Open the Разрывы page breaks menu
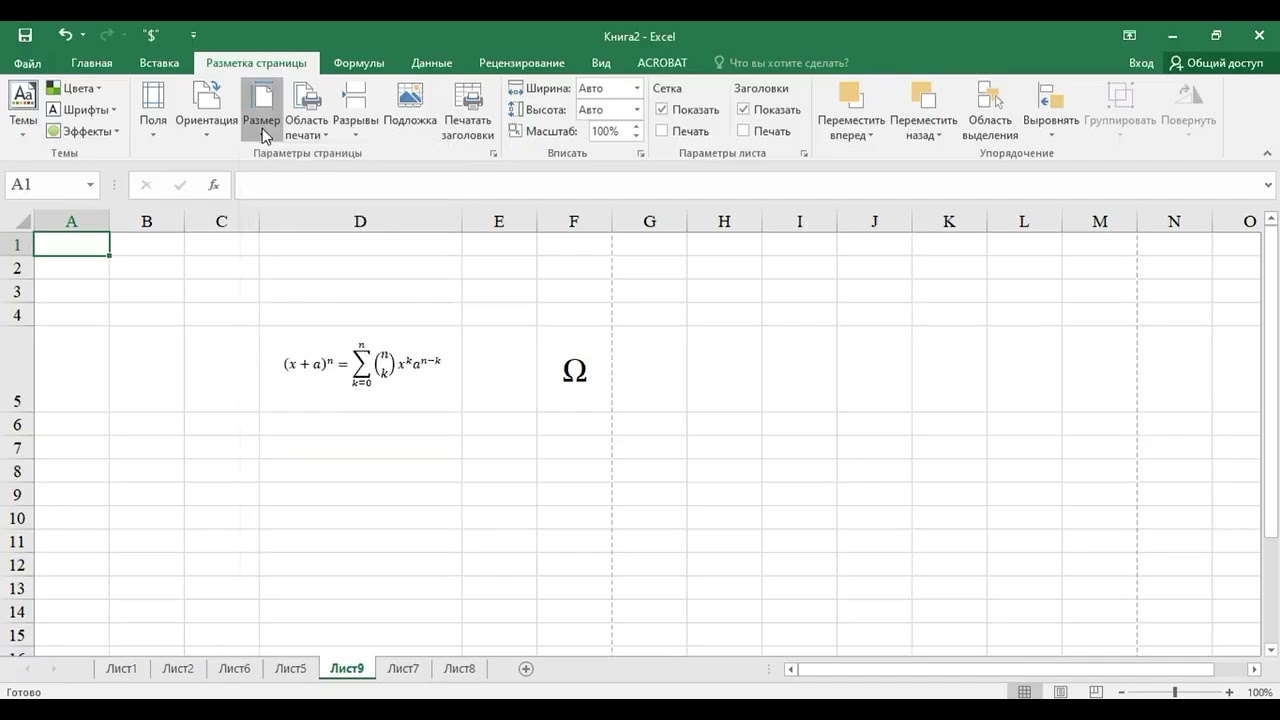Image resolution: width=1280 pixels, height=720 pixels. point(355,110)
